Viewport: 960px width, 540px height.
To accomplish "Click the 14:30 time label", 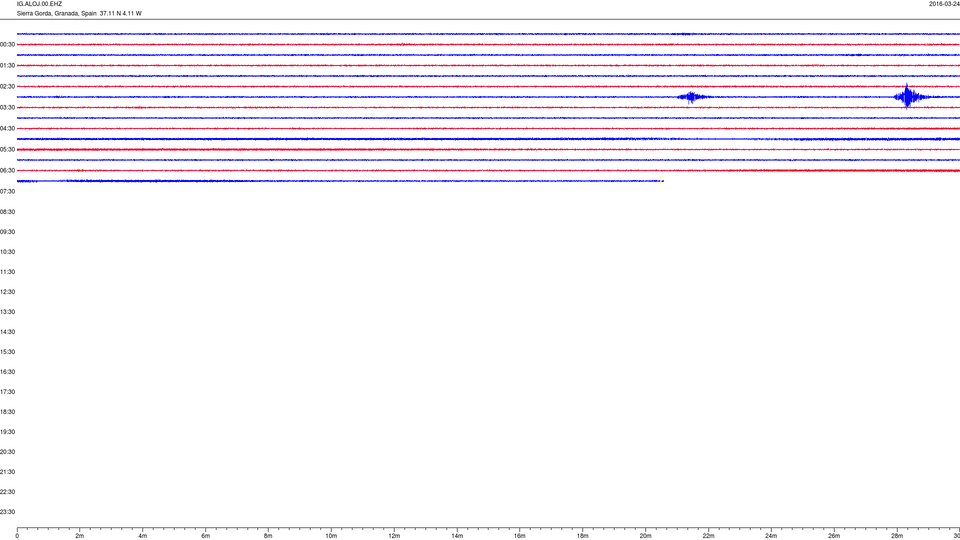I will [7, 332].
